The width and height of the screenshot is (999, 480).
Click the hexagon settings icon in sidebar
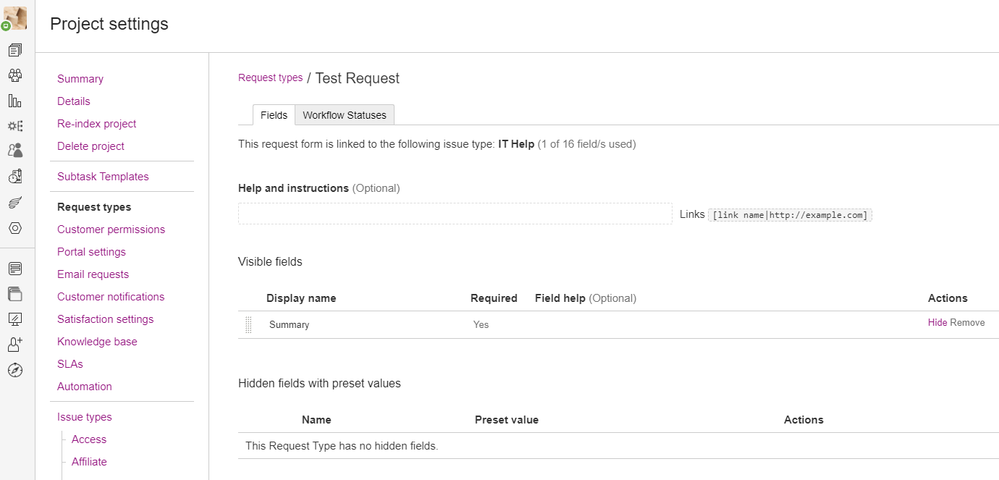[x=15, y=228]
